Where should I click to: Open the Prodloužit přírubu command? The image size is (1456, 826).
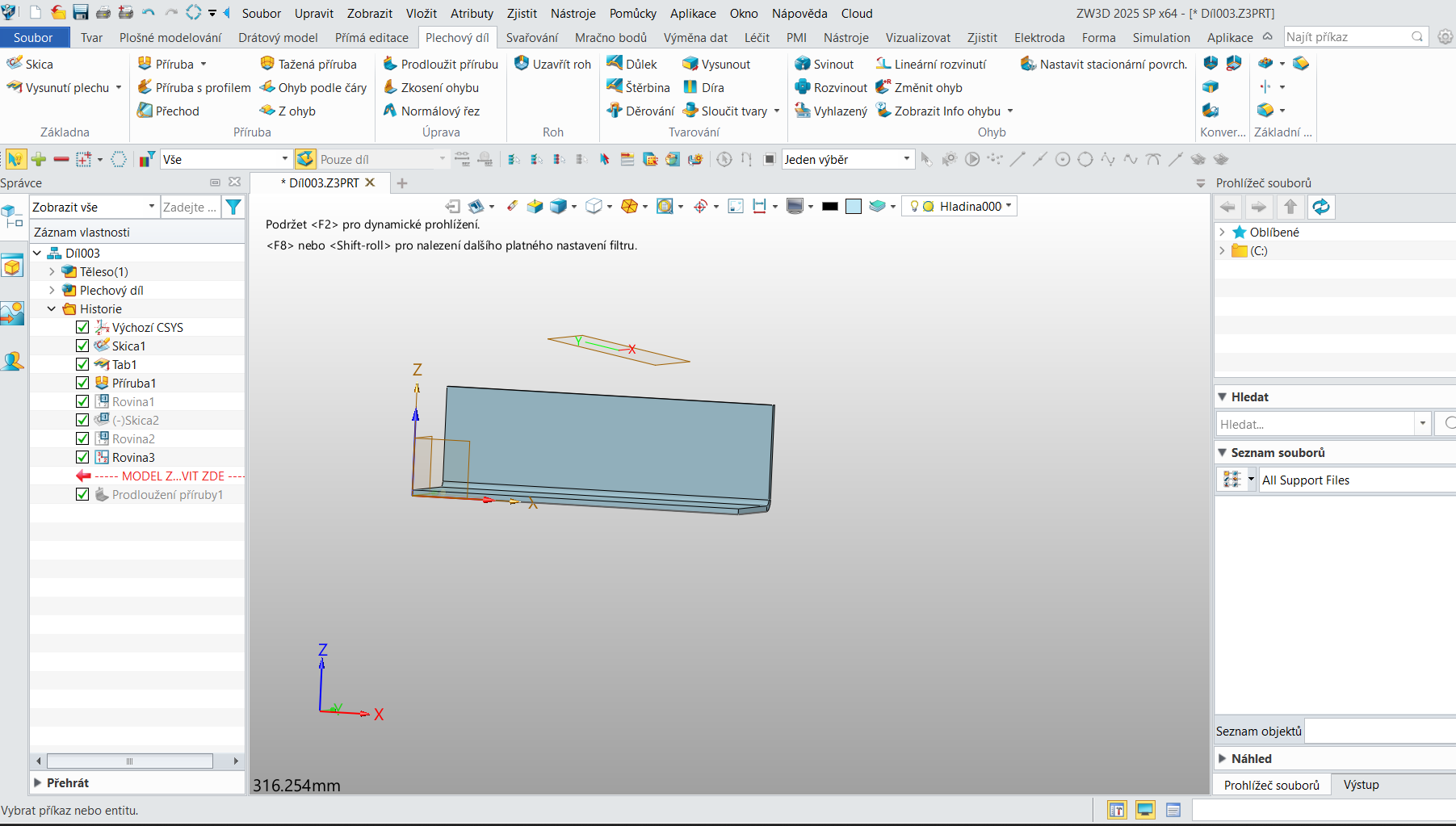tap(440, 64)
